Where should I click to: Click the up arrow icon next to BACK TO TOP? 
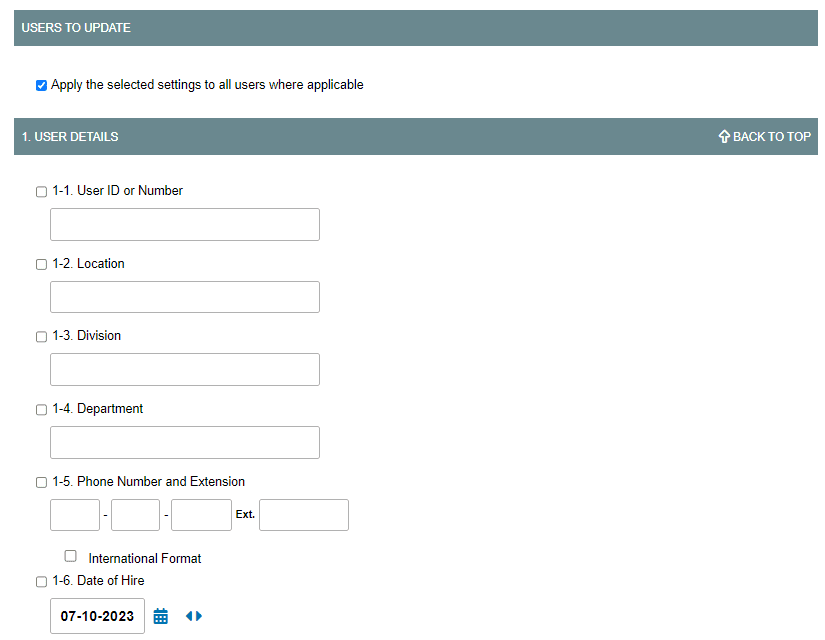(723, 136)
